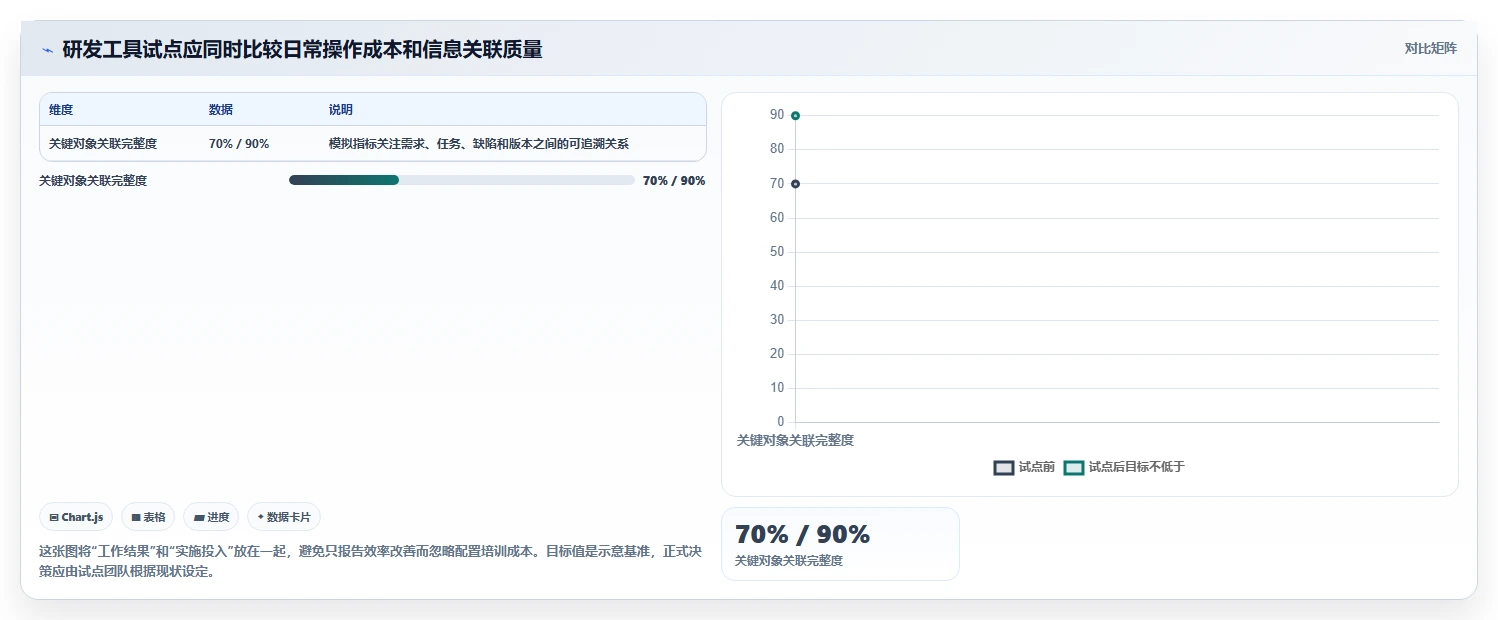Viewport: 1498px width, 620px height.
Task: Click the large 70% / 90% data card
Action: coord(840,544)
